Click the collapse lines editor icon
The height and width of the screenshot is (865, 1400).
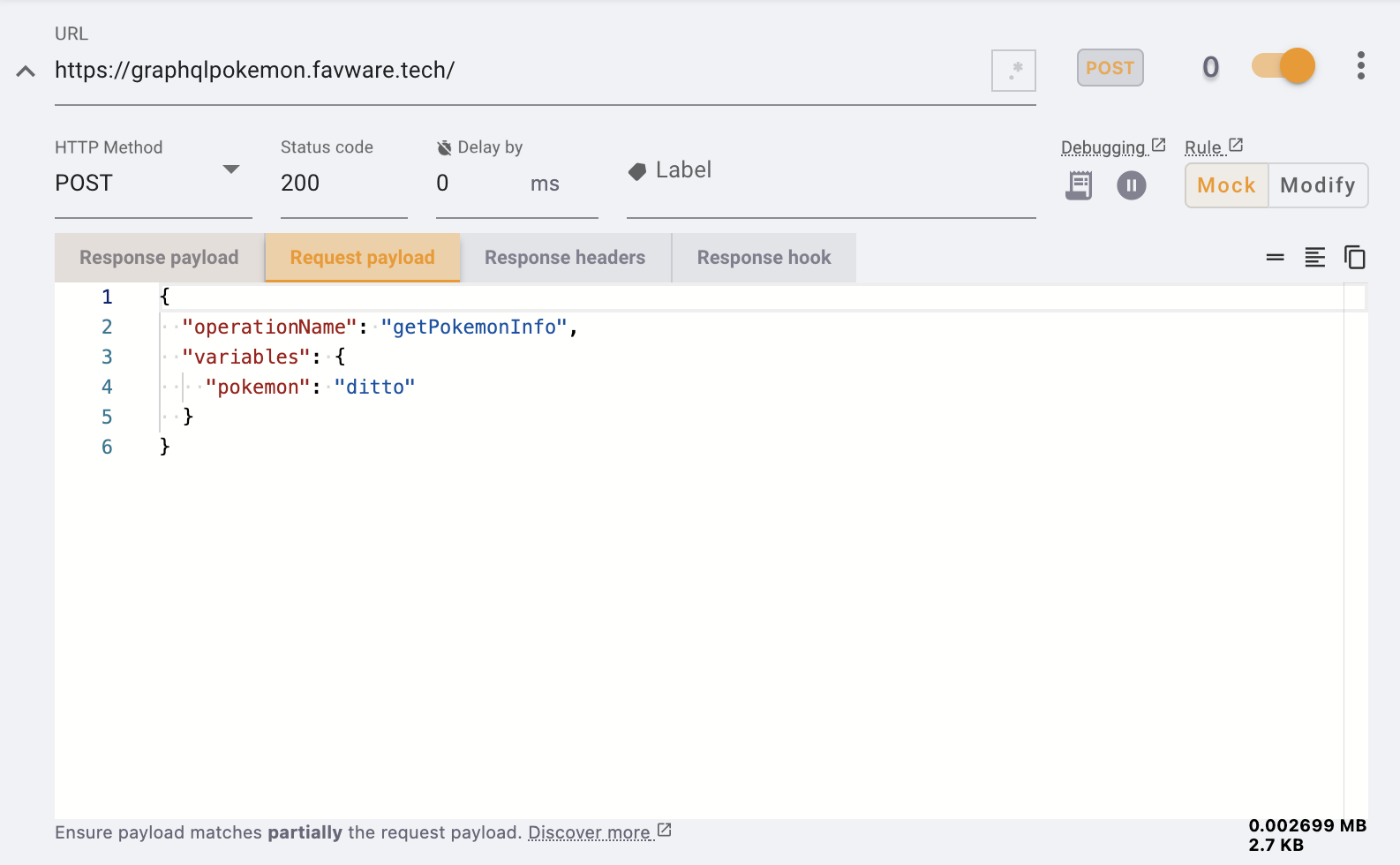click(1275, 257)
